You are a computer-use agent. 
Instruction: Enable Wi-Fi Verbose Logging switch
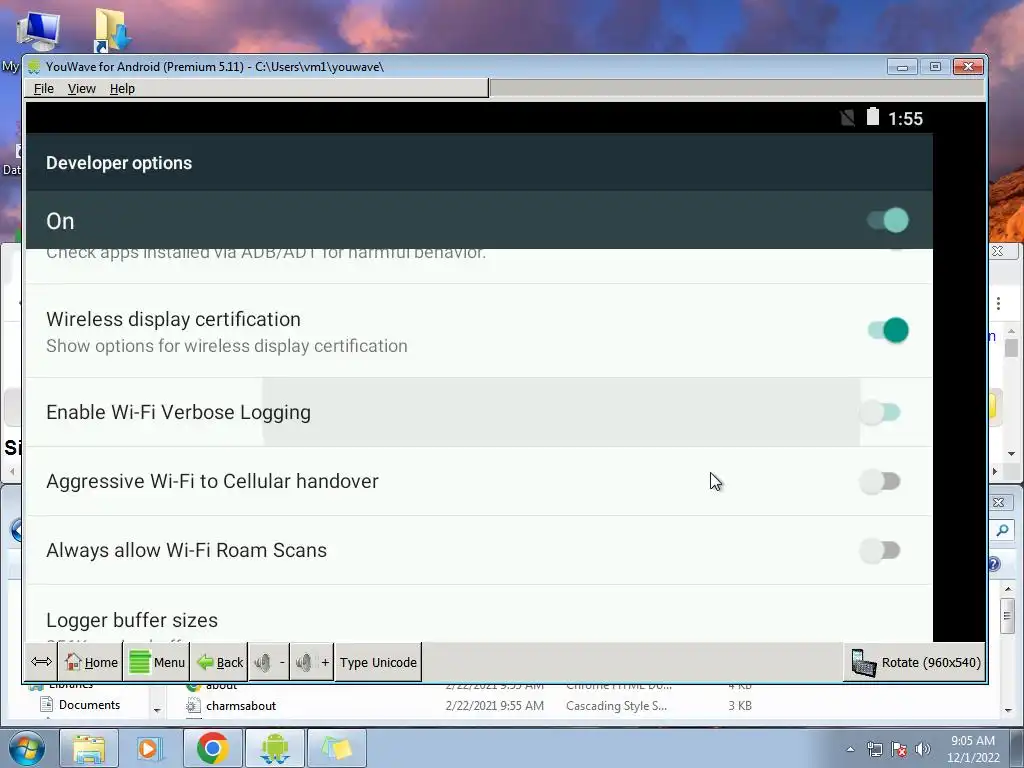880,412
